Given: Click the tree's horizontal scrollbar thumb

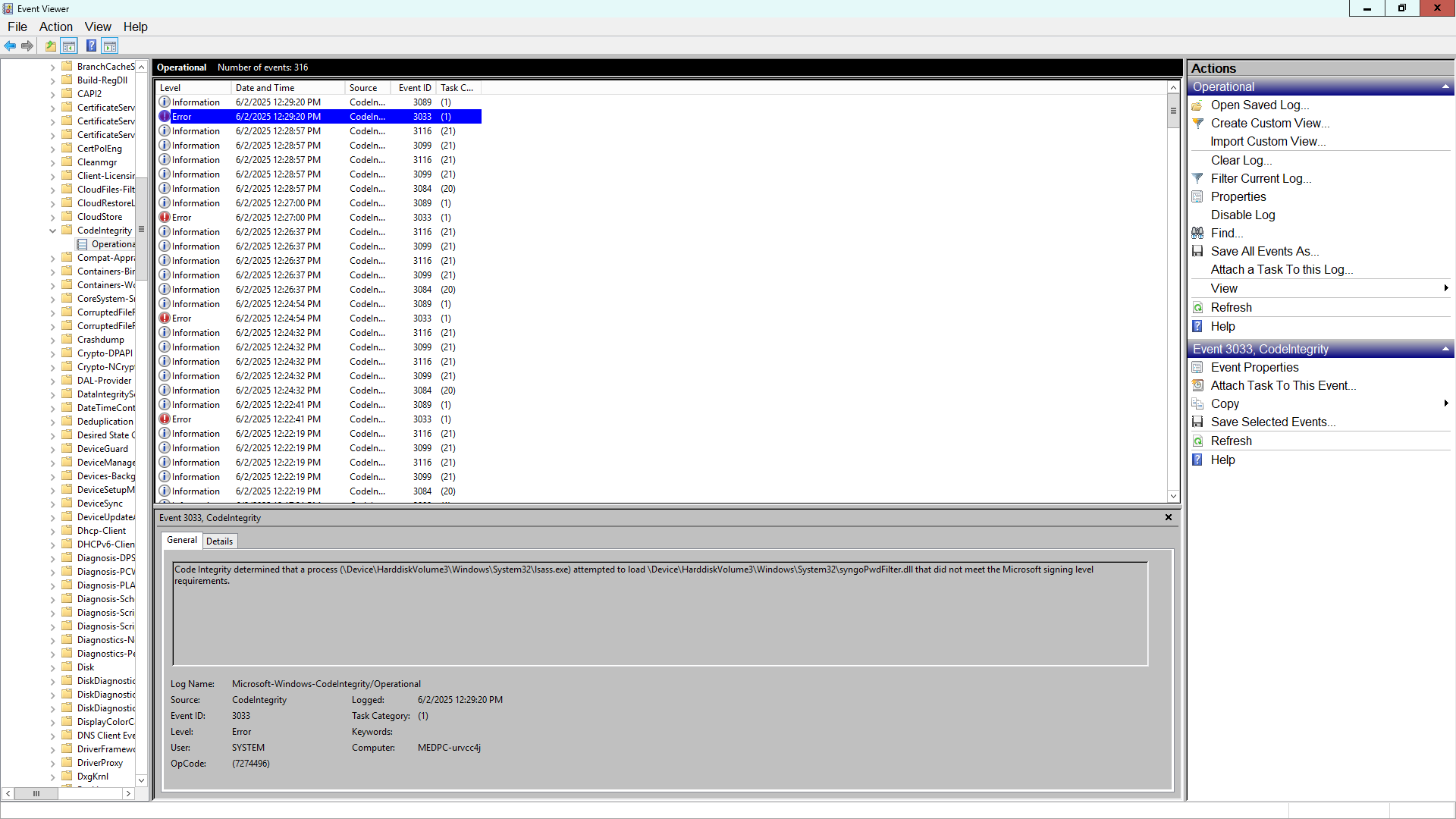Looking at the screenshot, I should pyautogui.click(x=36, y=793).
